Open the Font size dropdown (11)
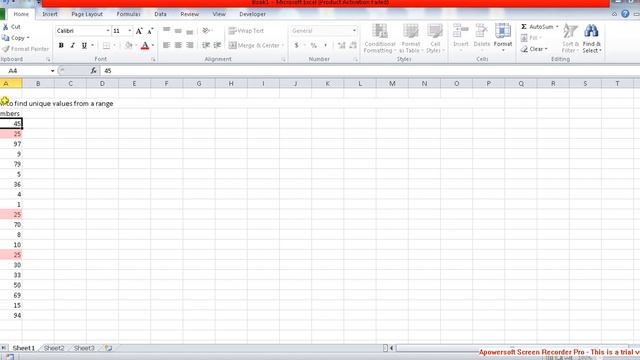640x360 pixels. pos(130,31)
